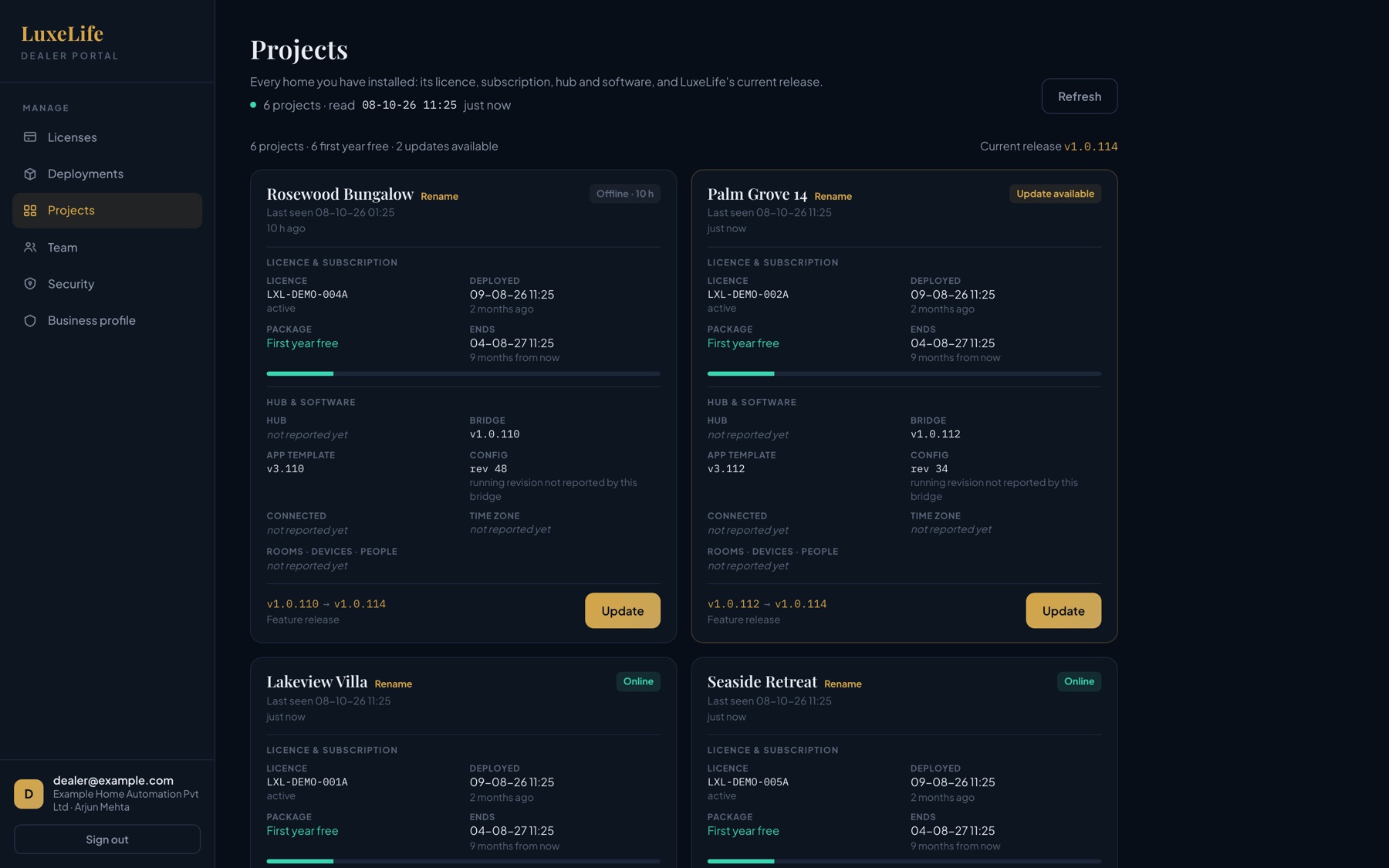
Task: Click Seaside Retreat Online status badge
Action: pos(1079,681)
